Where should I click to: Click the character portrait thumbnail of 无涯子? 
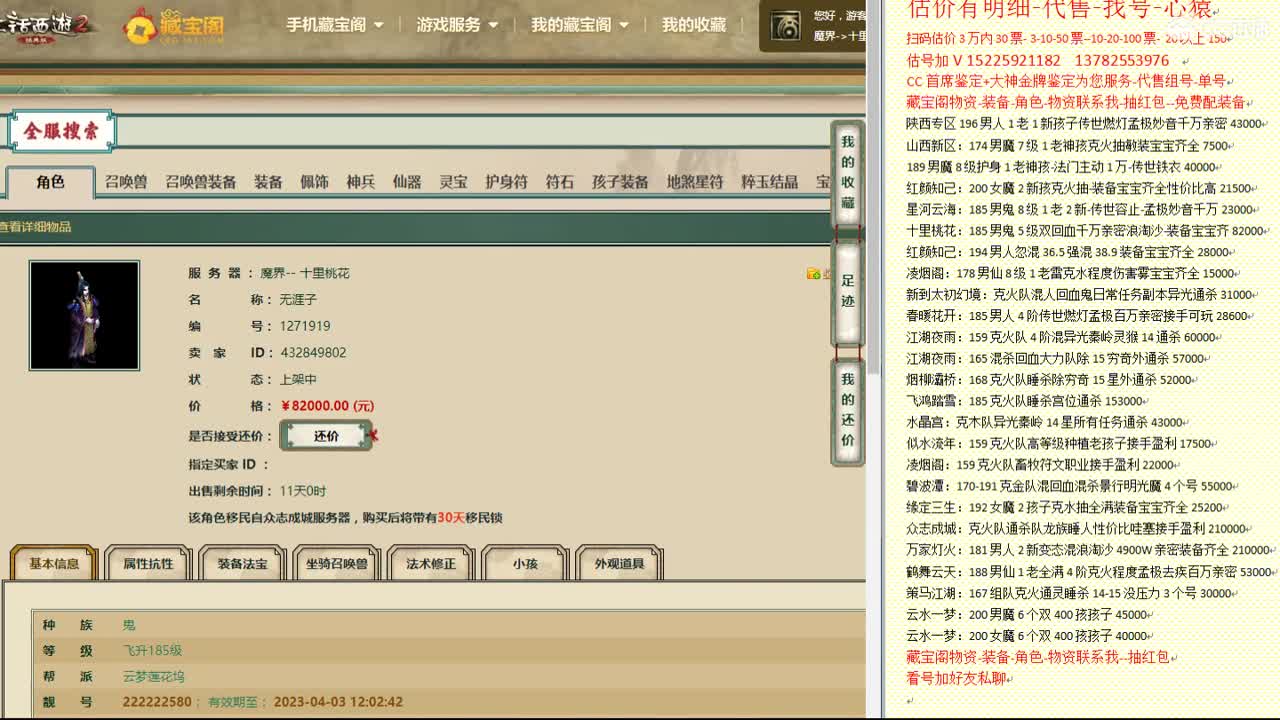pyautogui.click(x=84, y=315)
